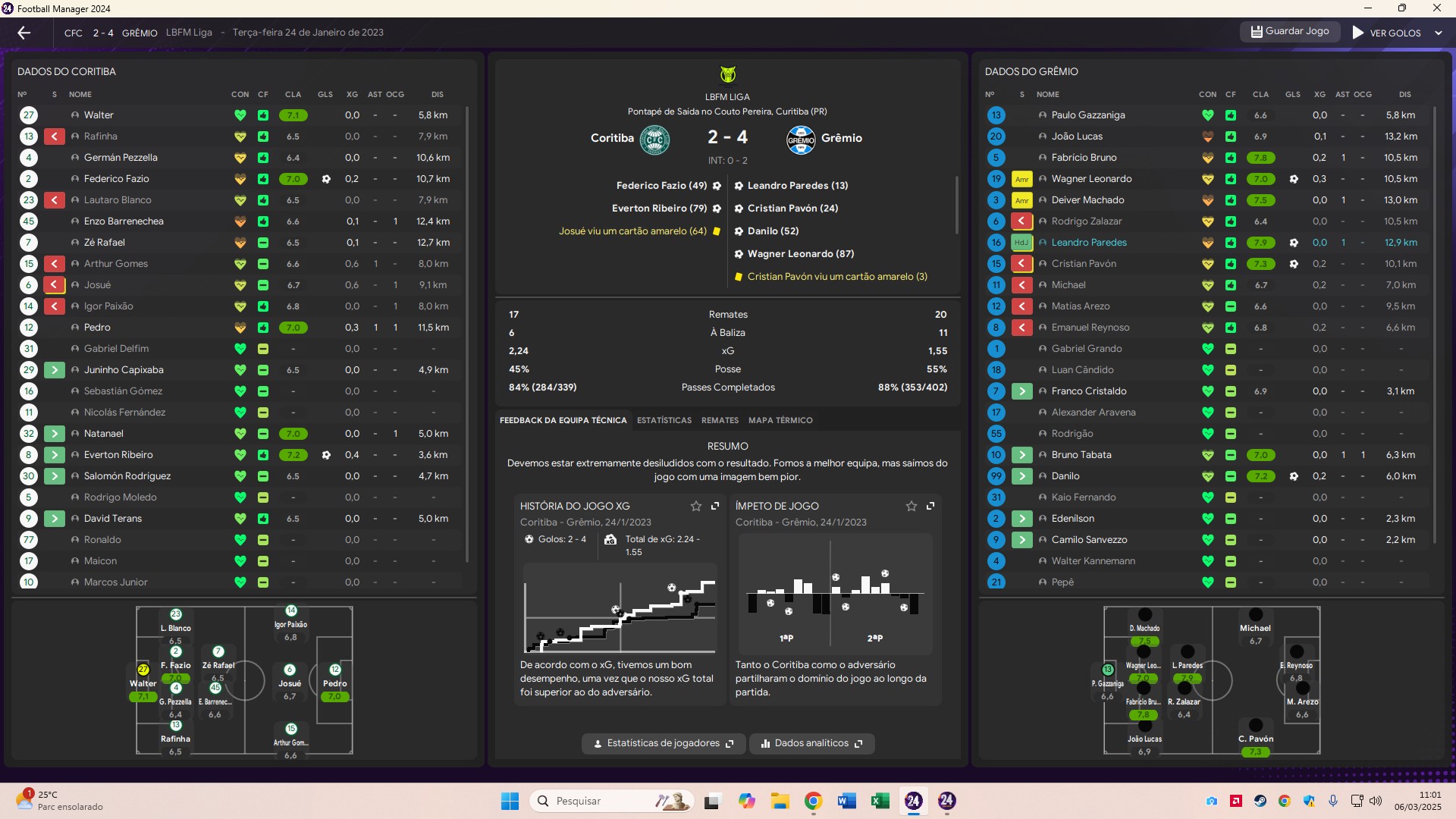Expand the Ímpeto de Jogo panel
This screenshot has width=1456, height=819.
pyautogui.click(x=930, y=506)
